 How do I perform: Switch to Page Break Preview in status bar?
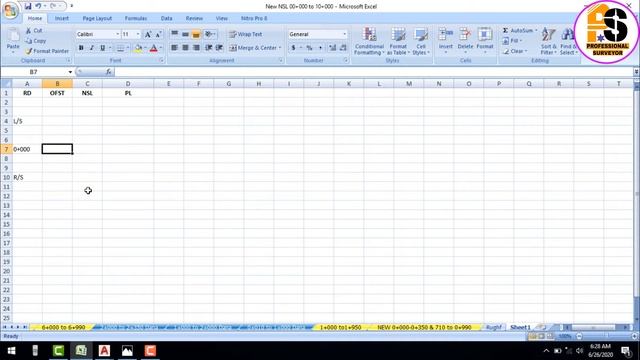[x=550, y=336]
